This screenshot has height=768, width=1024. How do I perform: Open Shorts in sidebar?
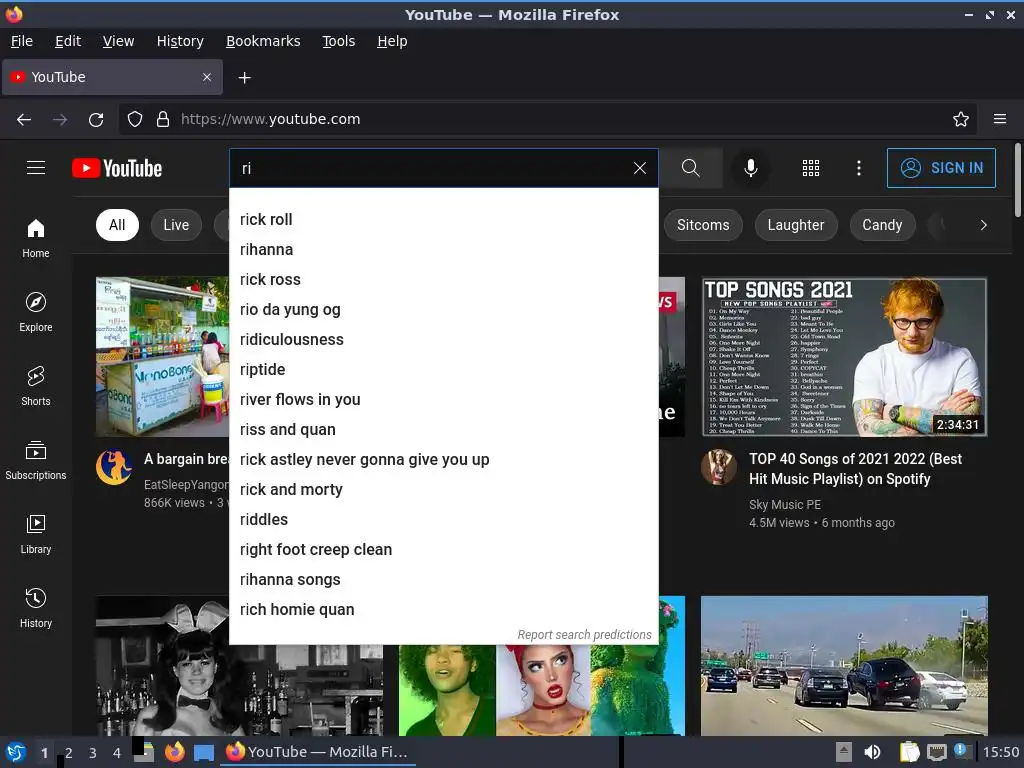[36, 386]
